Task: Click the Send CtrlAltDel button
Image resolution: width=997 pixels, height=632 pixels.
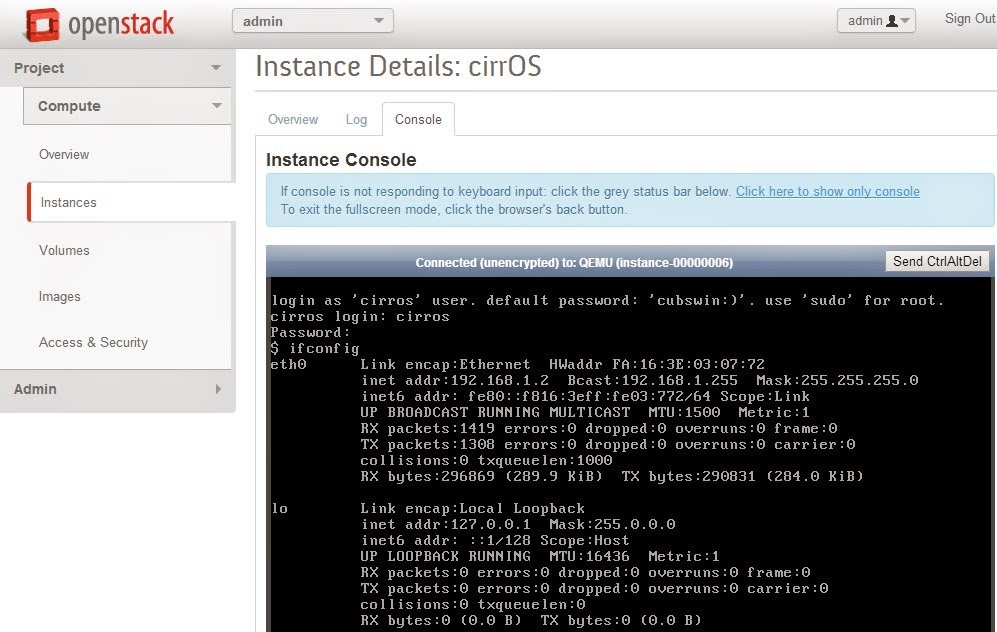Action: coord(937,261)
